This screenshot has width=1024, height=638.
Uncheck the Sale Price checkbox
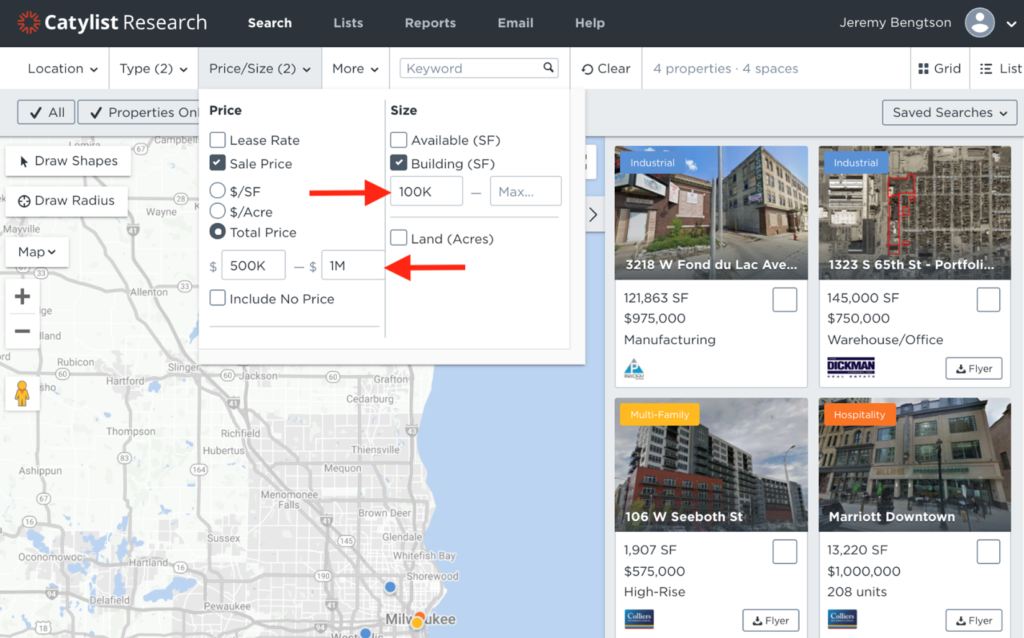pyautogui.click(x=217, y=163)
